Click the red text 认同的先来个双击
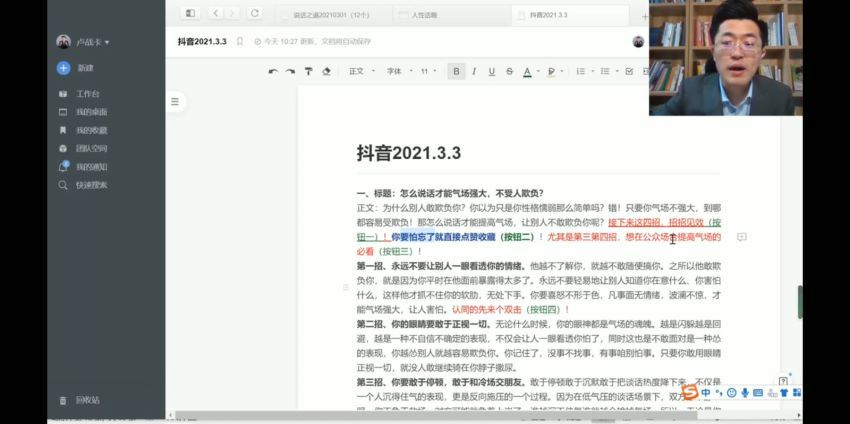 [x=487, y=310]
